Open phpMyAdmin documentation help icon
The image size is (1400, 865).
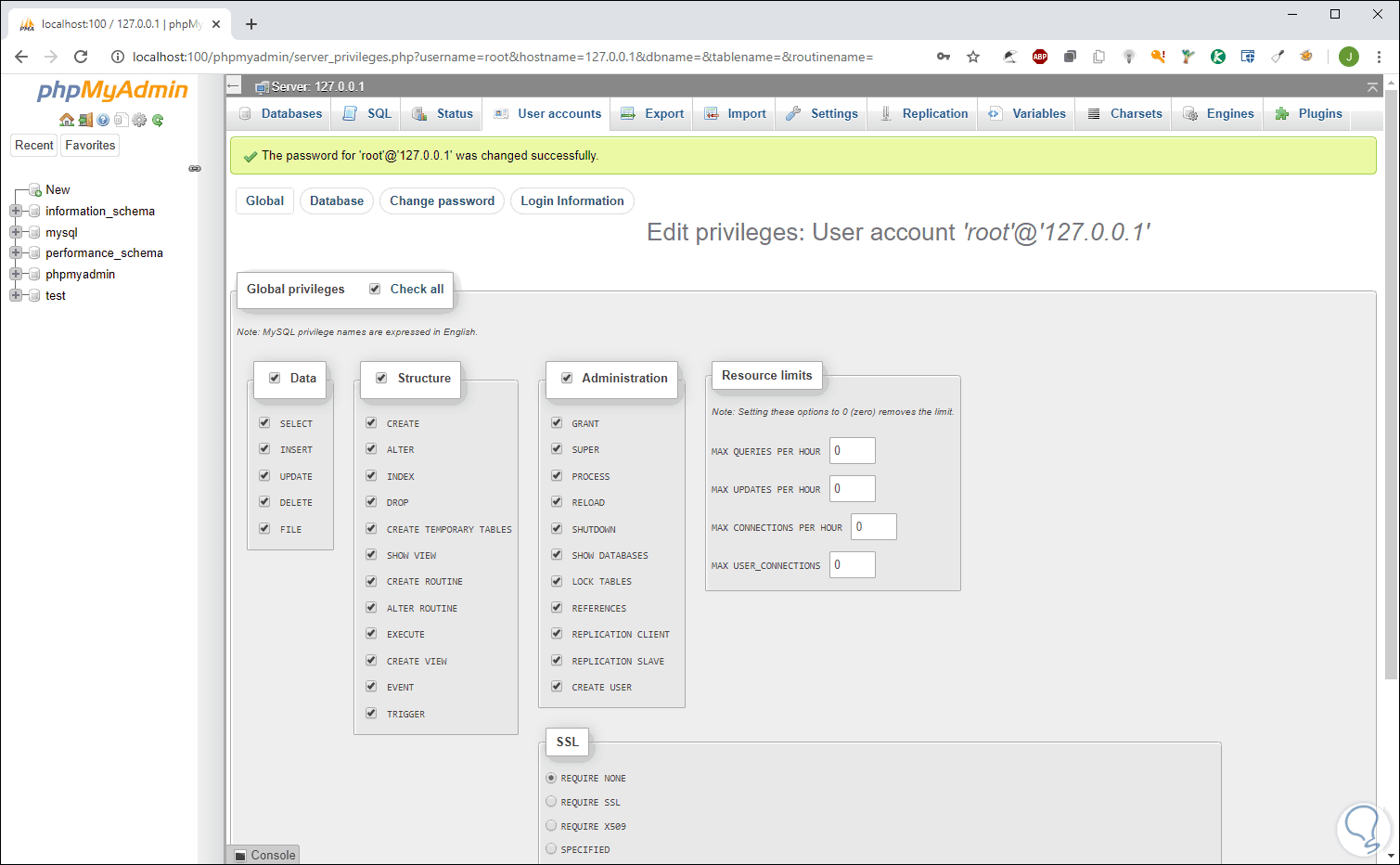pyautogui.click(x=103, y=120)
